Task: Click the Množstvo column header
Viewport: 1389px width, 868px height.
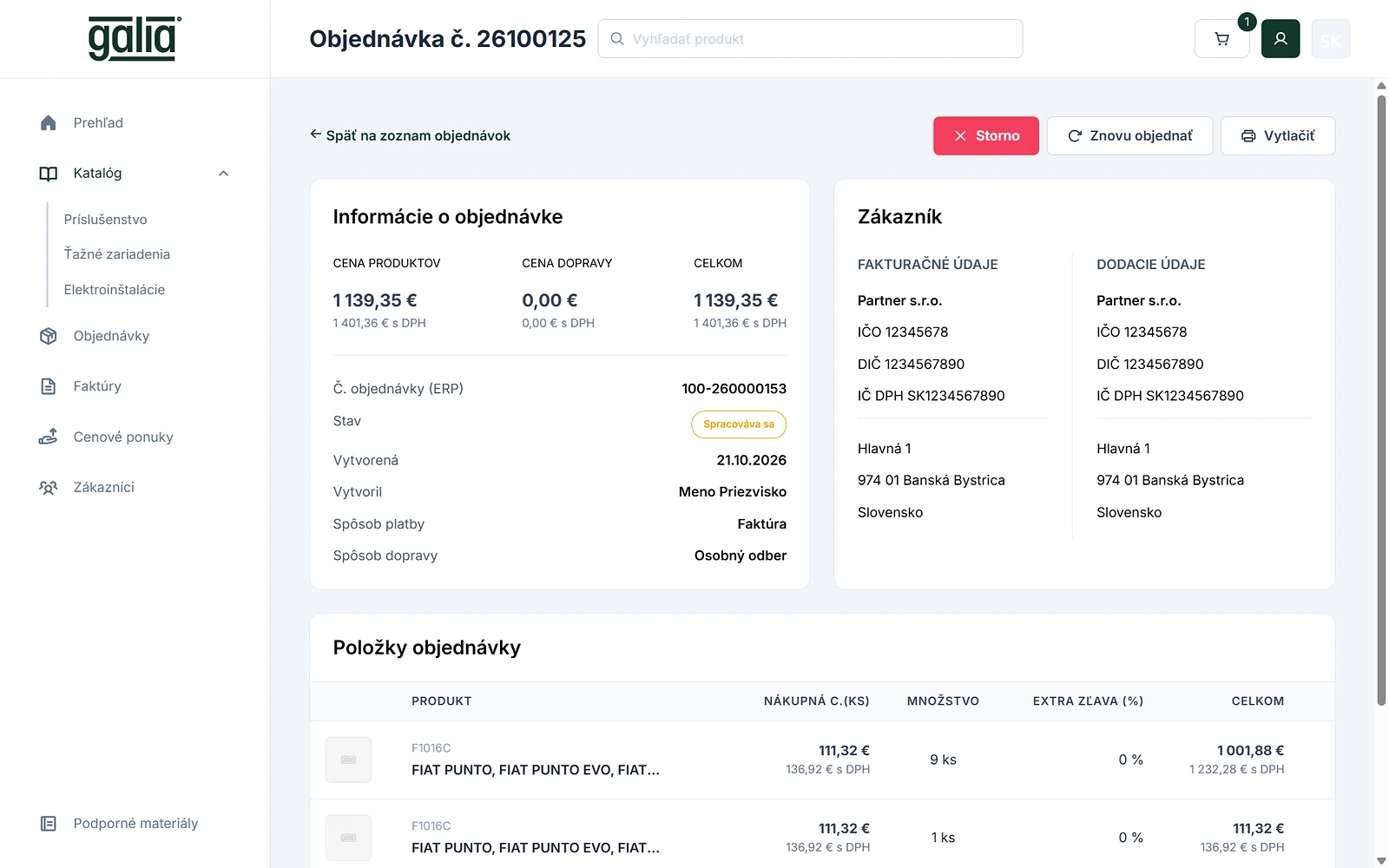Action: click(943, 701)
